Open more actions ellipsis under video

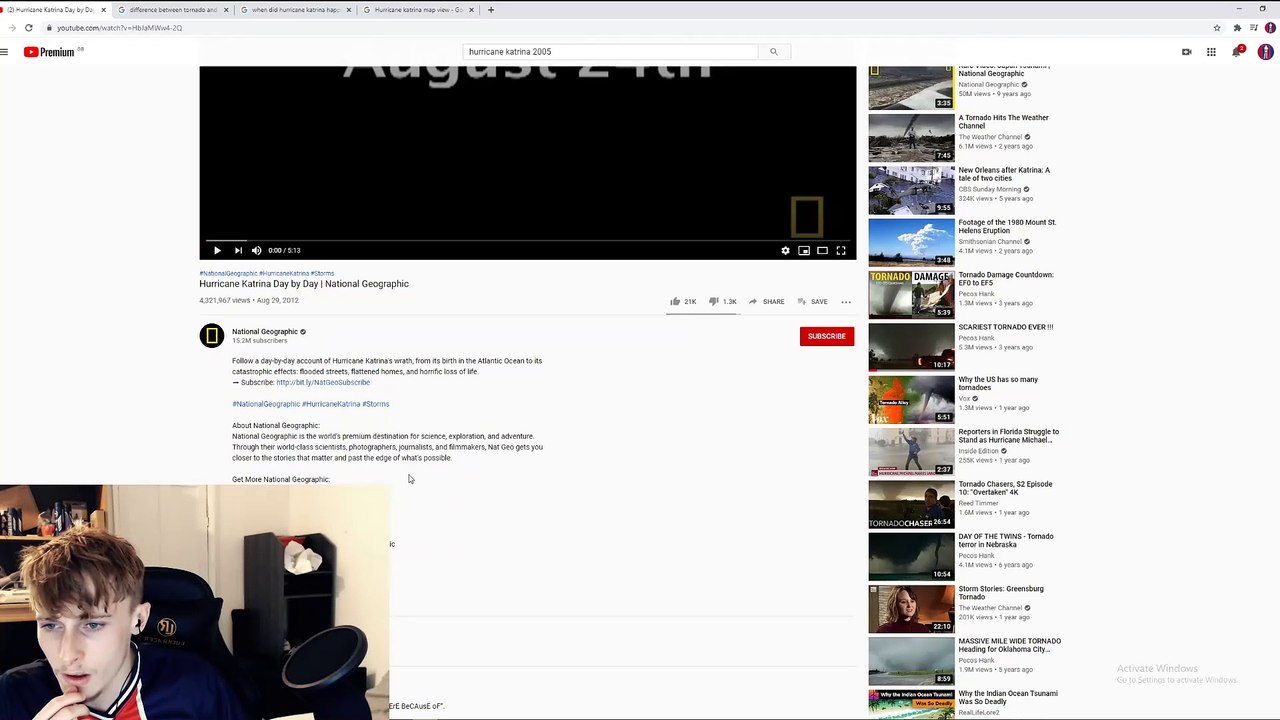(x=846, y=301)
